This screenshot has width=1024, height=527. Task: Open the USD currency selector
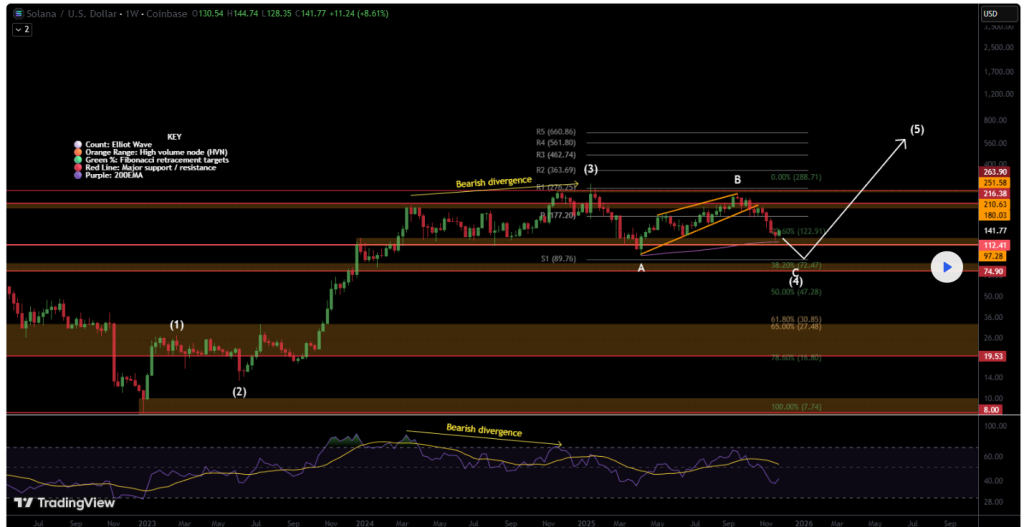pyautogui.click(x=991, y=14)
